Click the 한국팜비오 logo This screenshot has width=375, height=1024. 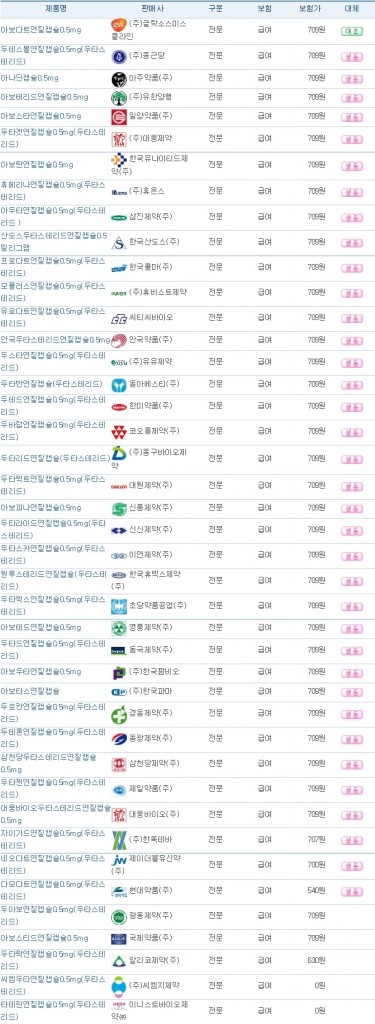(x=119, y=672)
